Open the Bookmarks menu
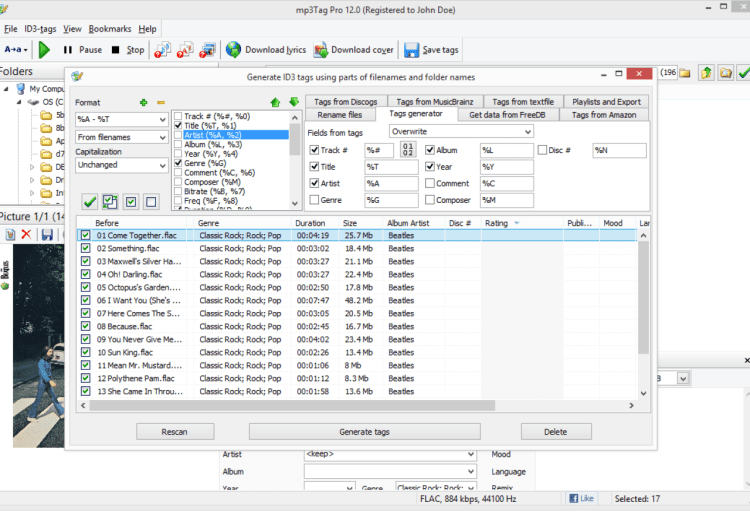The width and height of the screenshot is (750, 512). tap(109, 29)
